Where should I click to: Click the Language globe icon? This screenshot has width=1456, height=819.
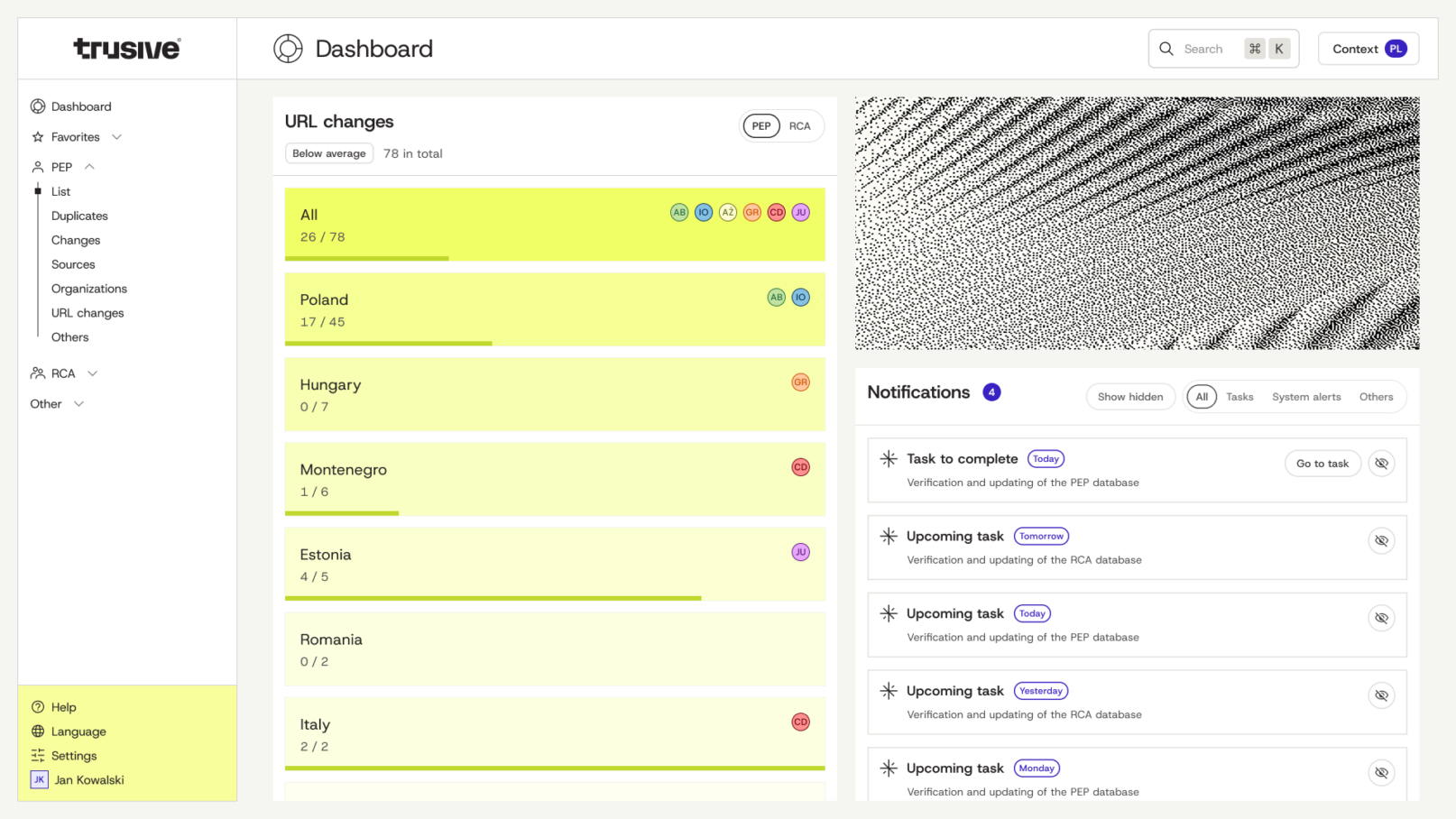[38, 732]
